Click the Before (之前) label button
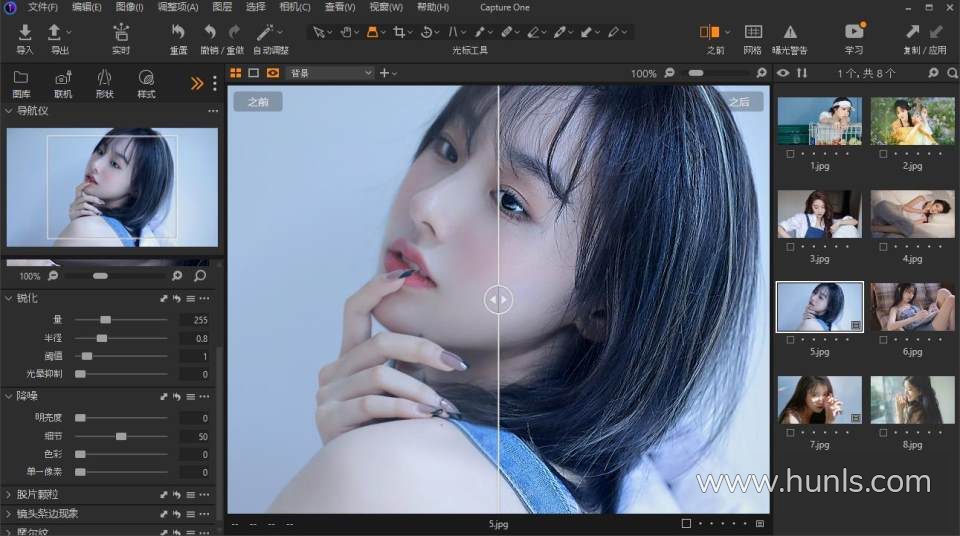The height and width of the screenshot is (536, 960). [258, 102]
